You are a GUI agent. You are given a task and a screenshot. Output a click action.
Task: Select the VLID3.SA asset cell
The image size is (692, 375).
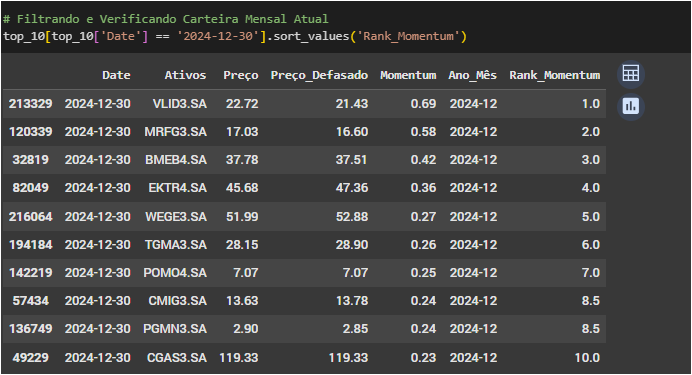click(179, 104)
